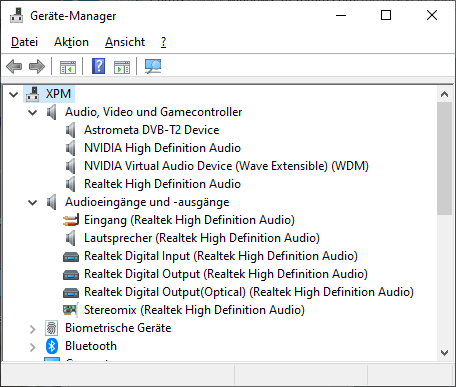The image size is (456, 387).
Task: Open the ? help menu
Action: [x=163, y=42]
